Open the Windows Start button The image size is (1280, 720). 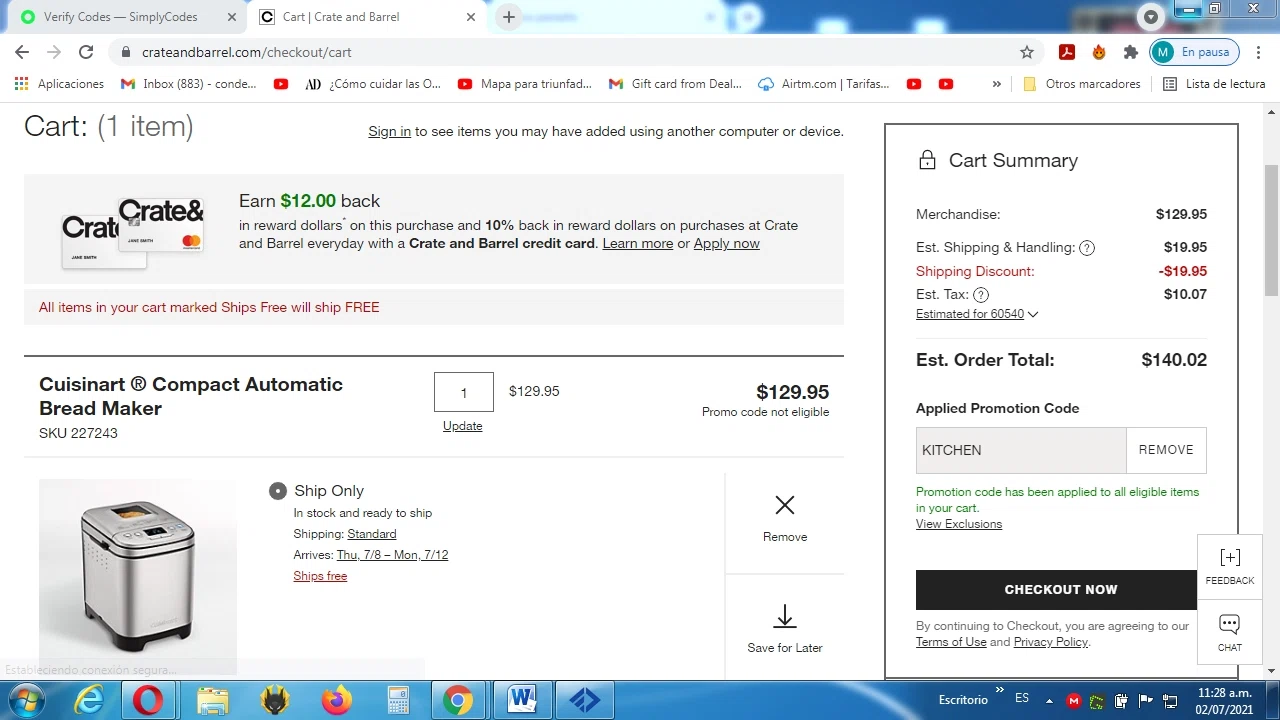tap(25, 700)
